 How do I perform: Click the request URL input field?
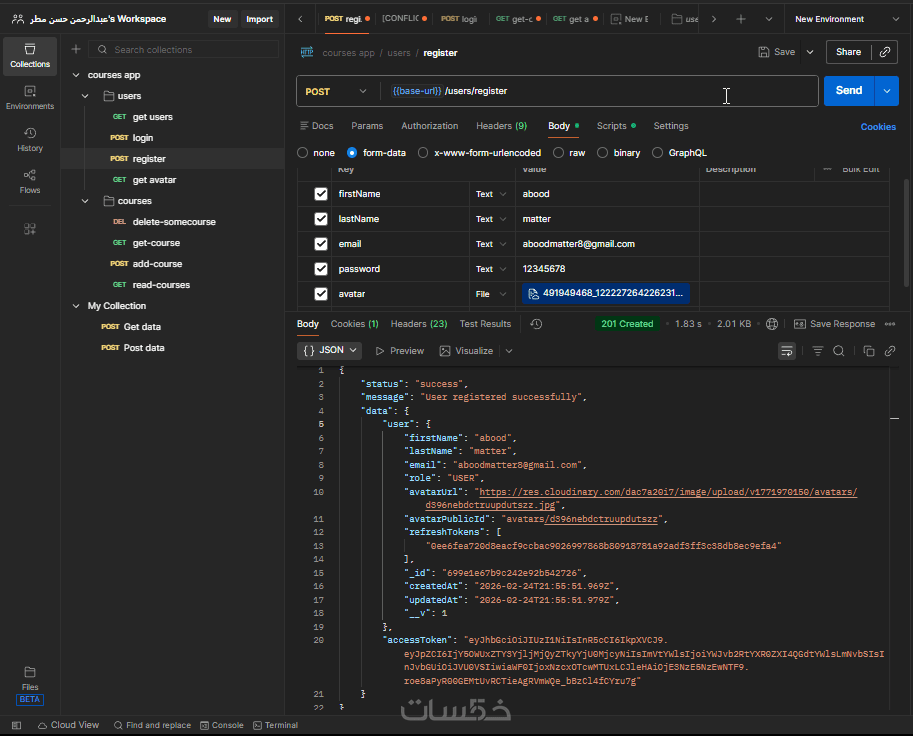click(x=600, y=91)
